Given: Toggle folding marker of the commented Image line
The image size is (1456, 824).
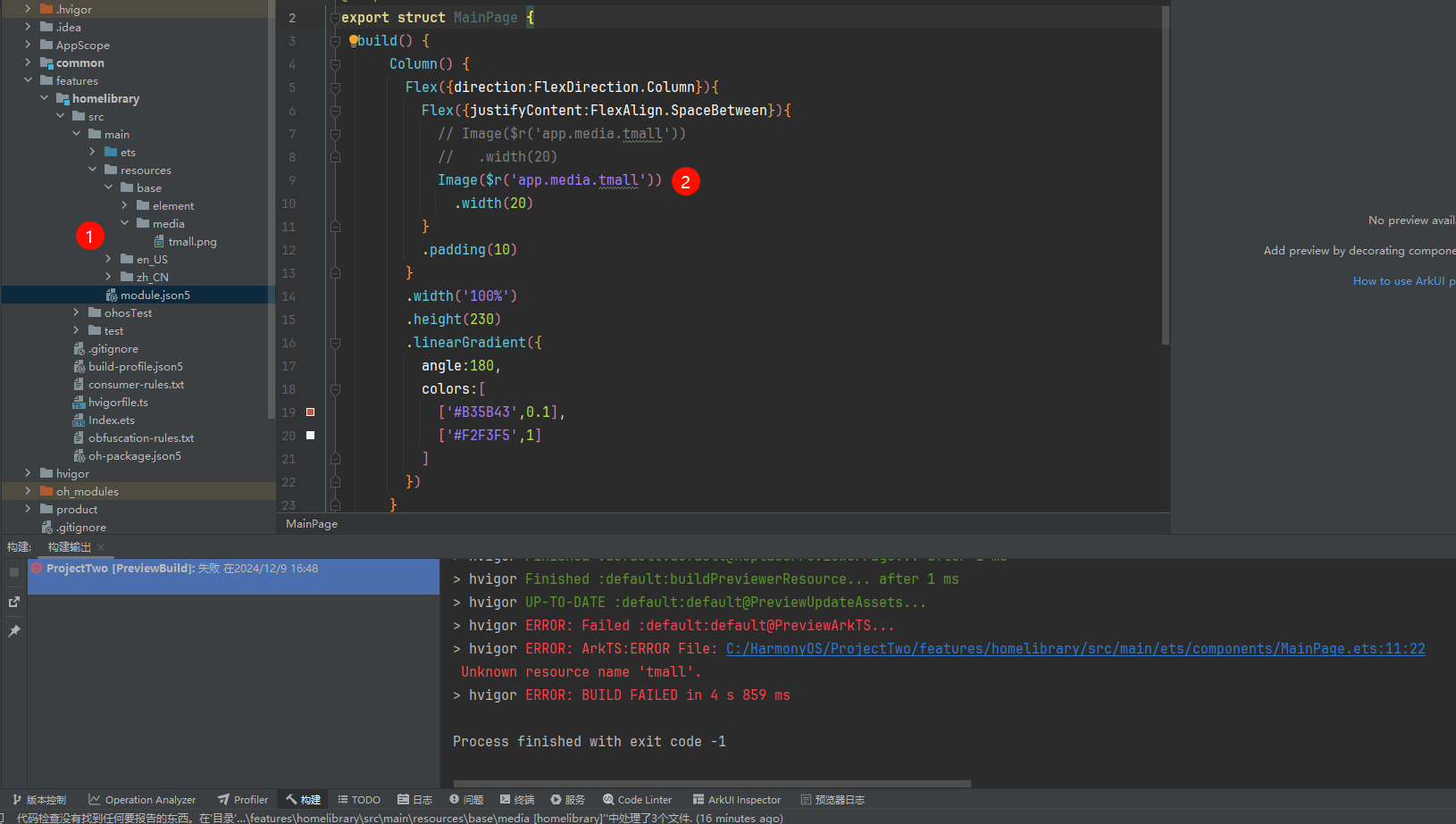Looking at the screenshot, I should pyautogui.click(x=335, y=134).
